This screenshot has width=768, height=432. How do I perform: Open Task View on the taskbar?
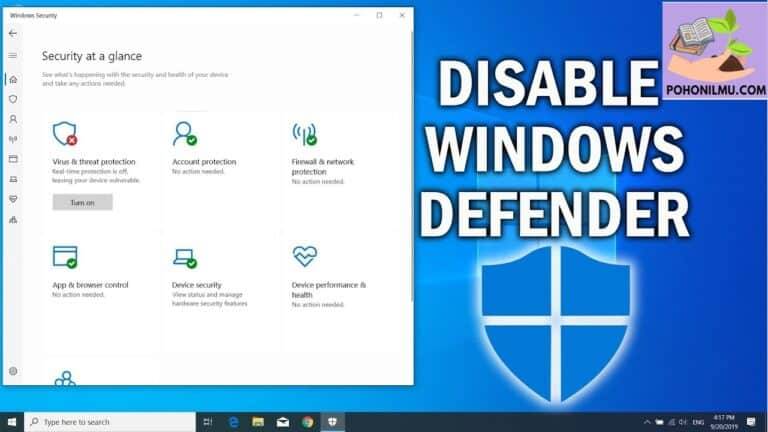208,422
